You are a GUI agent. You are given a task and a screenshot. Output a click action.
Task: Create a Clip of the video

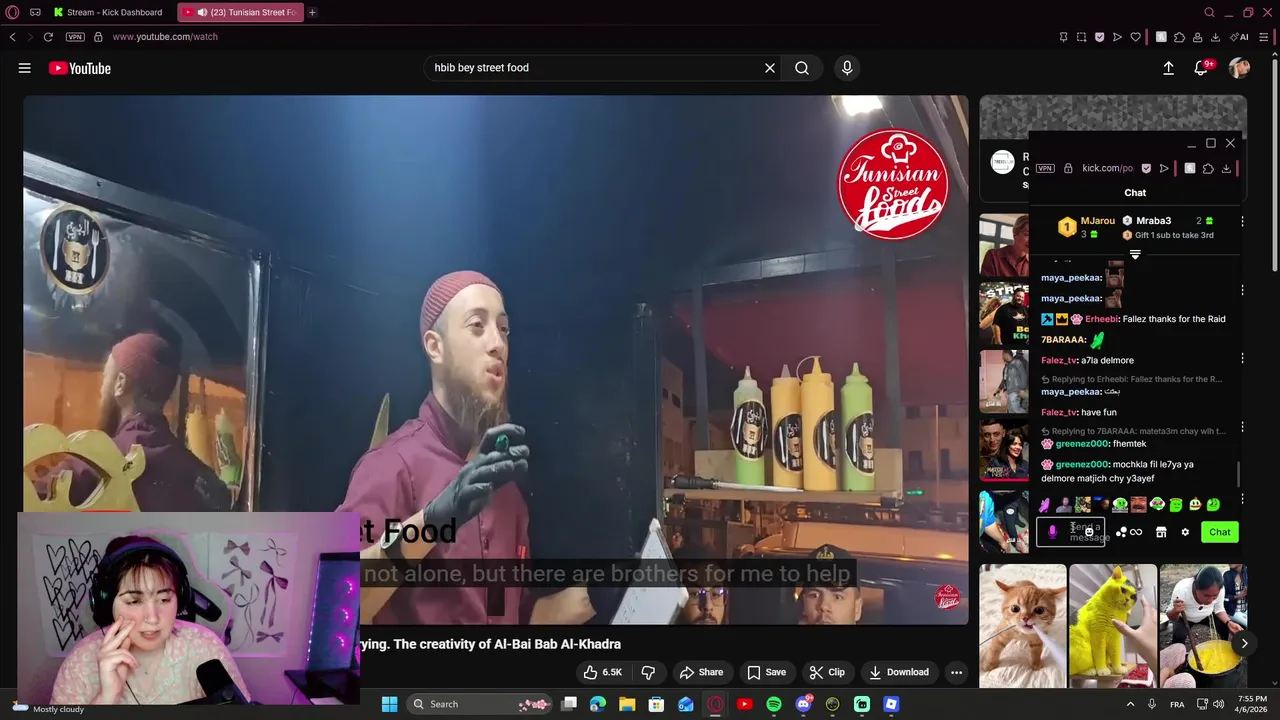tap(827, 672)
